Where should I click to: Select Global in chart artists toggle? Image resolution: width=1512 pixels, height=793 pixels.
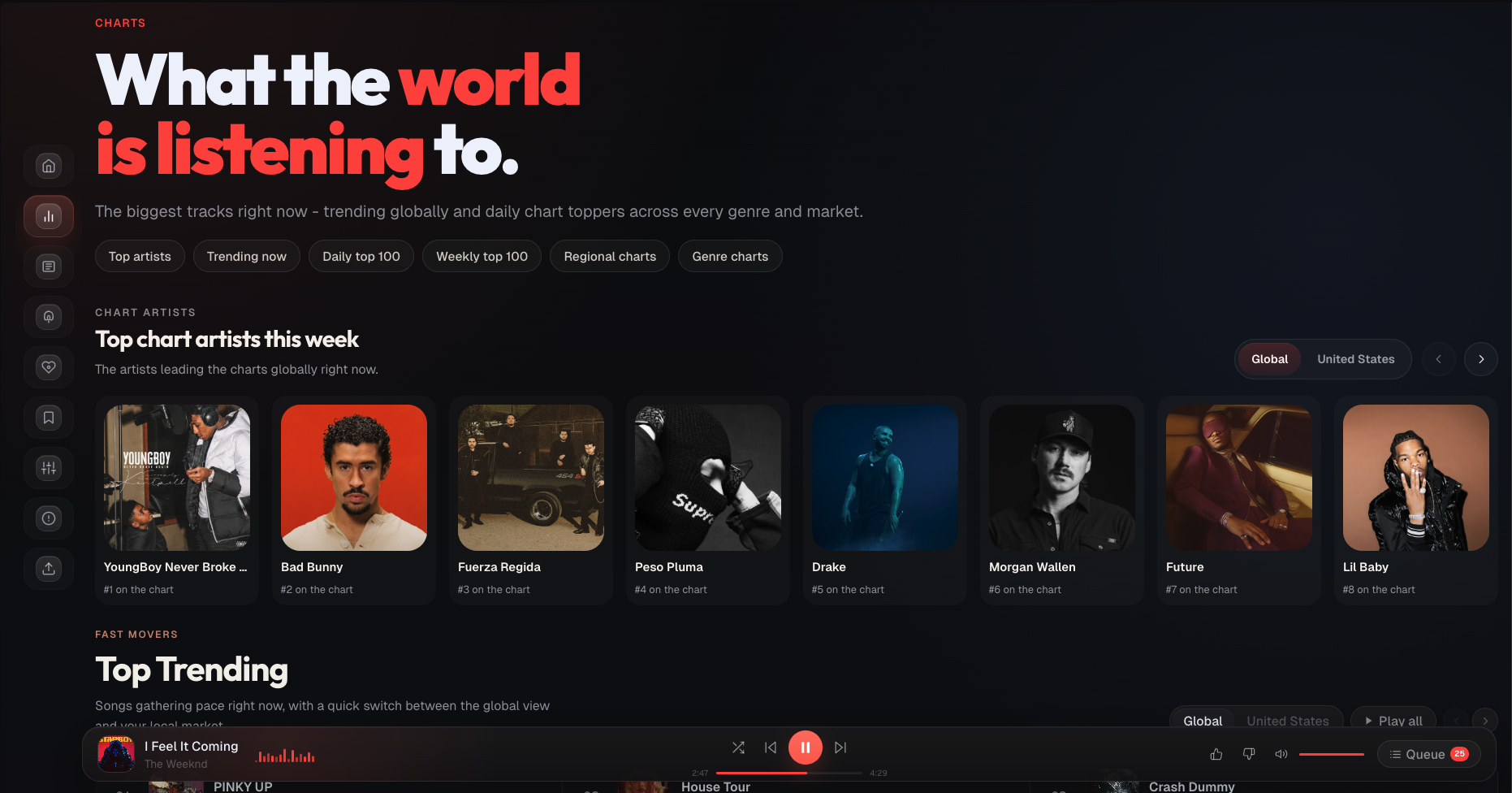[1269, 359]
